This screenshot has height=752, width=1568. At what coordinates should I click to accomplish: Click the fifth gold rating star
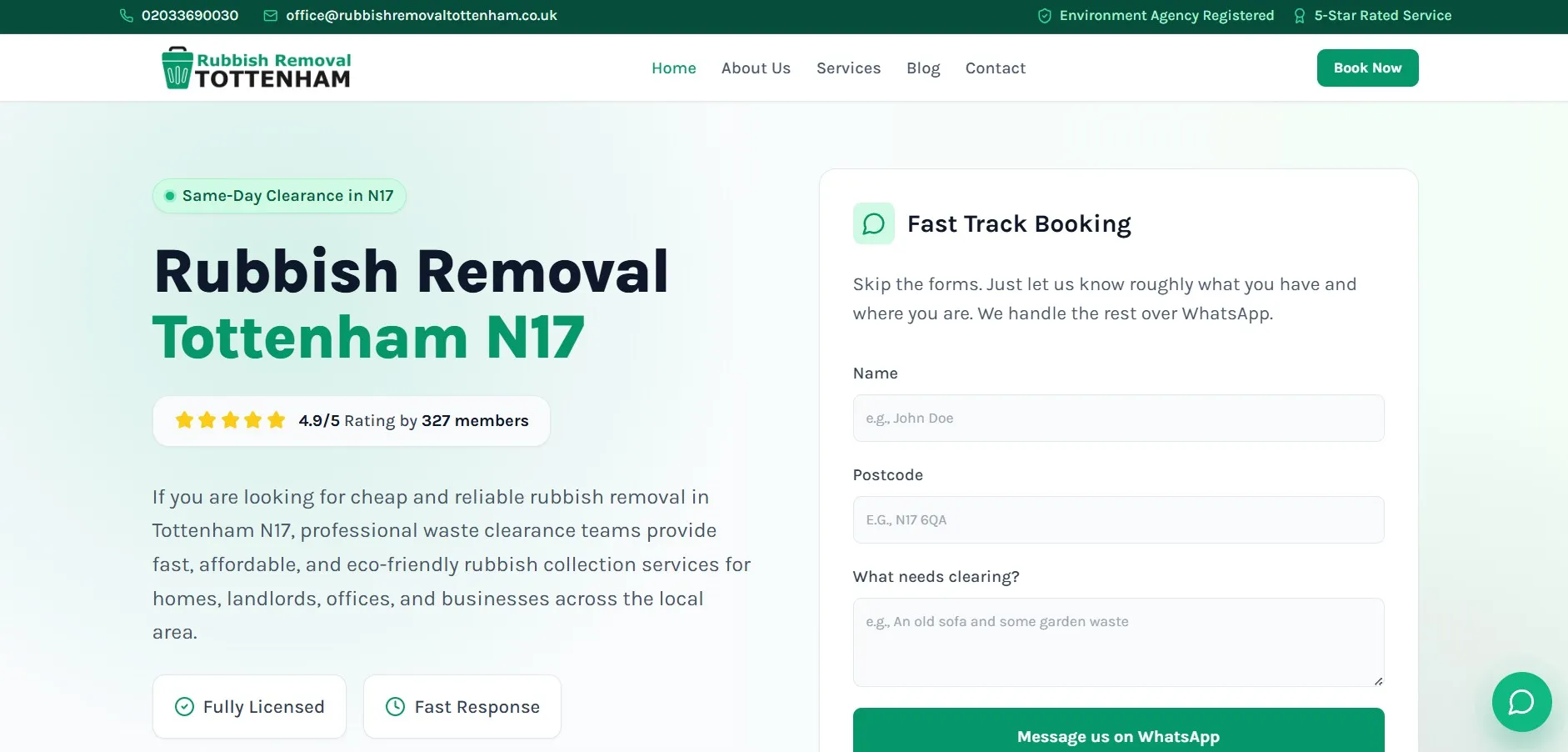coord(276,420)
